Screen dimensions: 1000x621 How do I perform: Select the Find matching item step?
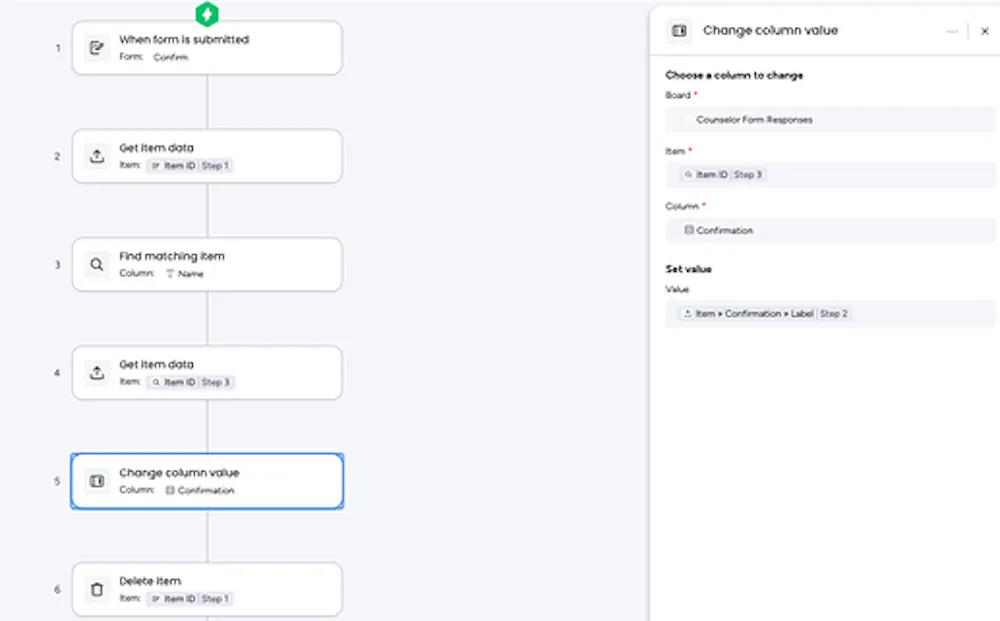[x=207, y=265]
